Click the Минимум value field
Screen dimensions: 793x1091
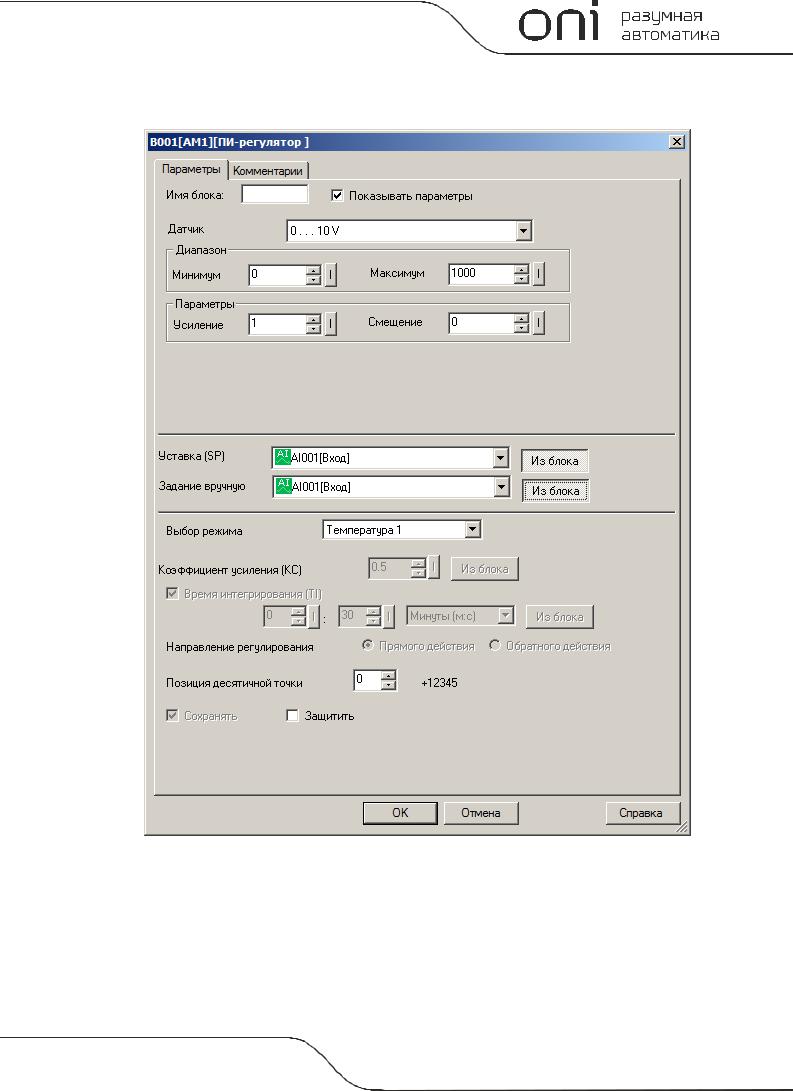coord(277,275)
